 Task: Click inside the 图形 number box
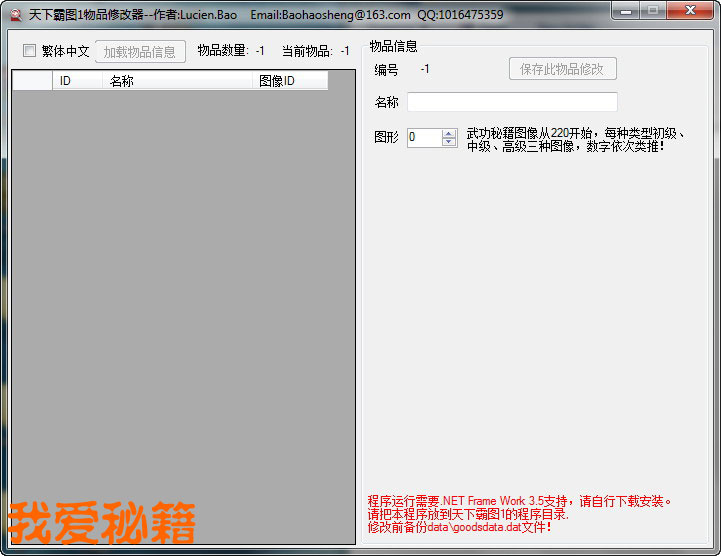pyautogui.click(x=423, y=137)
